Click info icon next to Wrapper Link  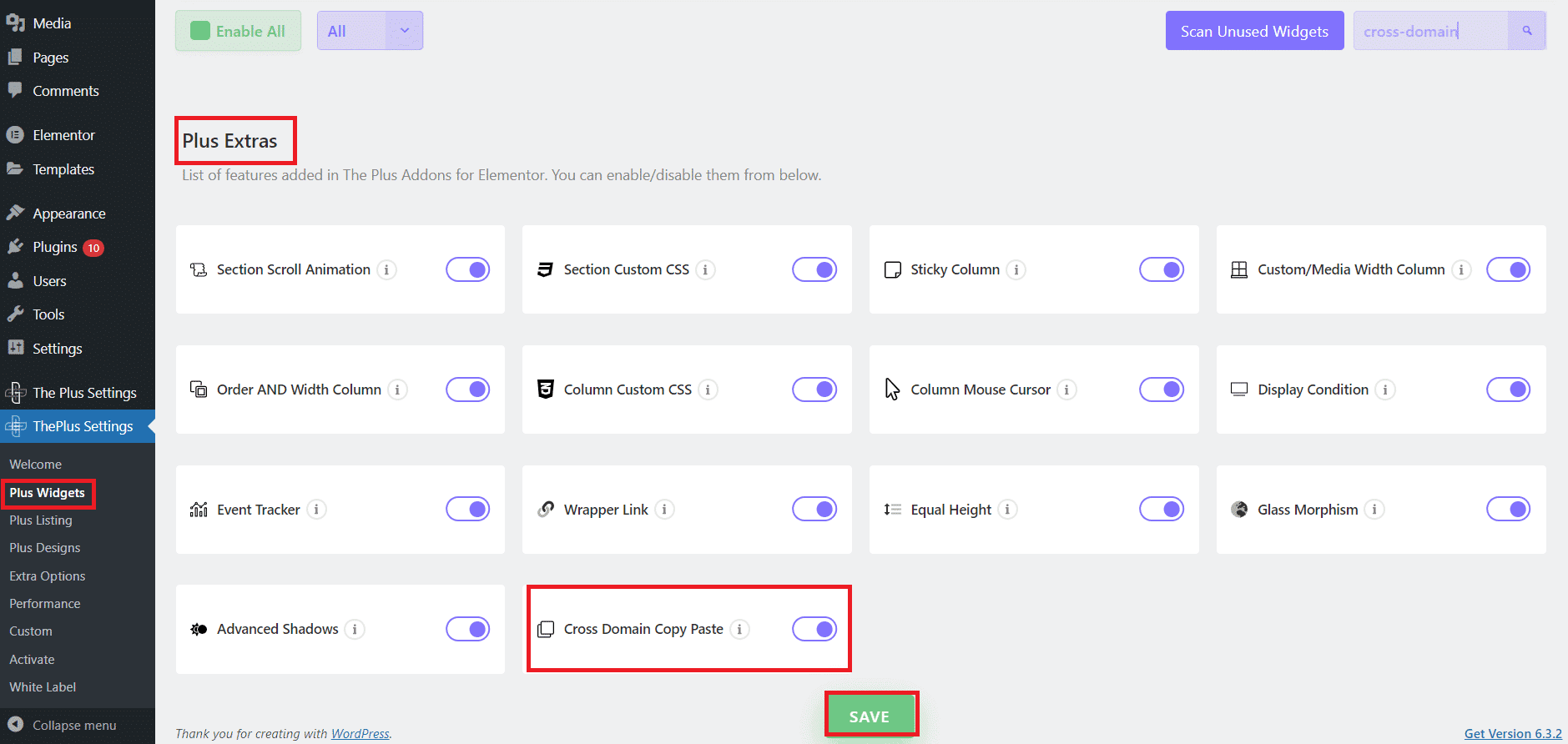(x=664, y=510)
